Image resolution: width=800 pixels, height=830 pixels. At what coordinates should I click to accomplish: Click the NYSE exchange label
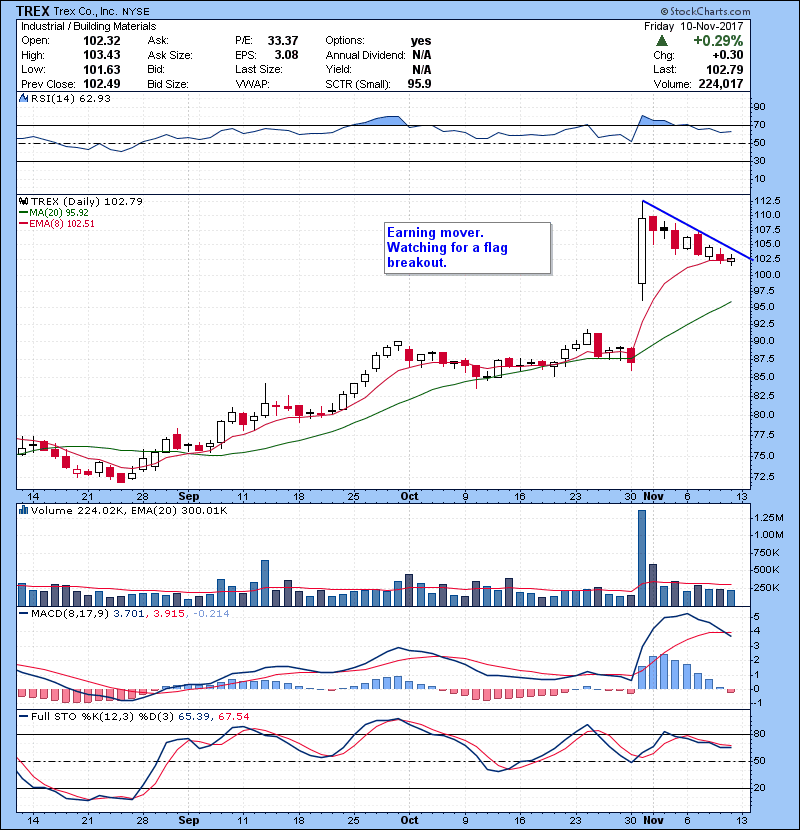point(136,12)
